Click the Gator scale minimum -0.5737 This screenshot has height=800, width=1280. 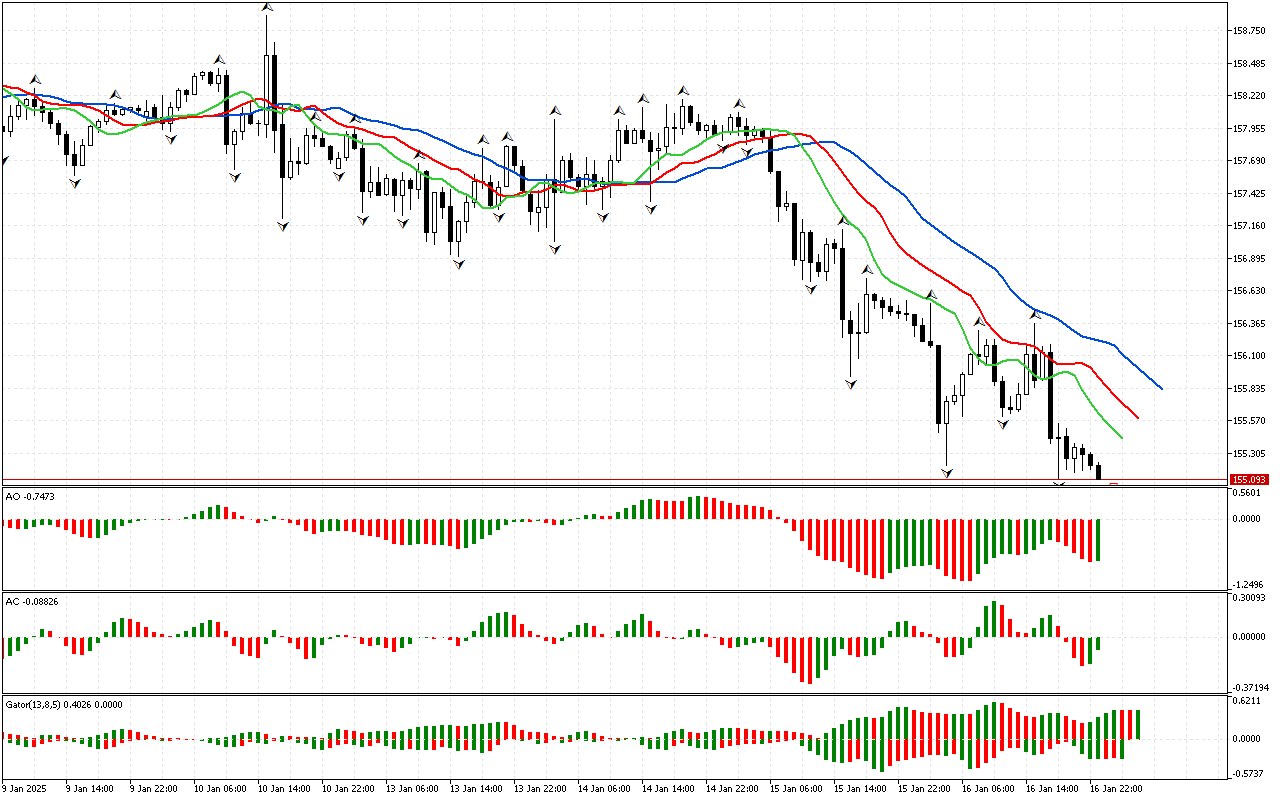coord(1248,773)
